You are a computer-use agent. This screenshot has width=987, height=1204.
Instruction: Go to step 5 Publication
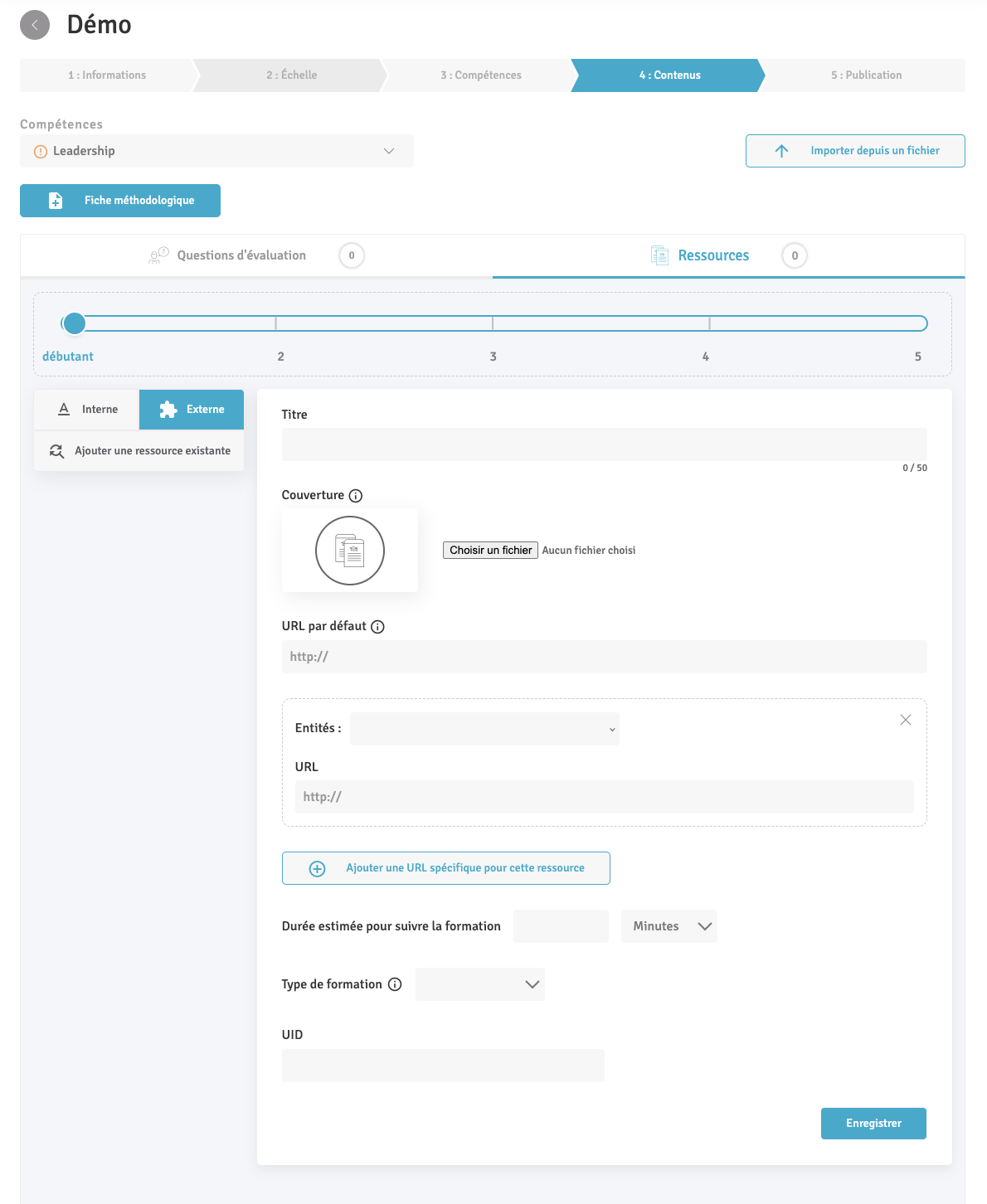pos(866,75)
